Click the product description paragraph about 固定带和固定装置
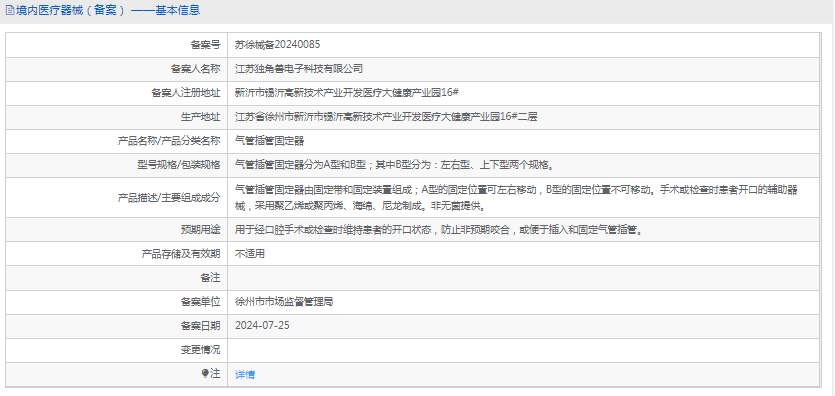The width and height of the screenshot is (835, 396). tap(517, 197)
